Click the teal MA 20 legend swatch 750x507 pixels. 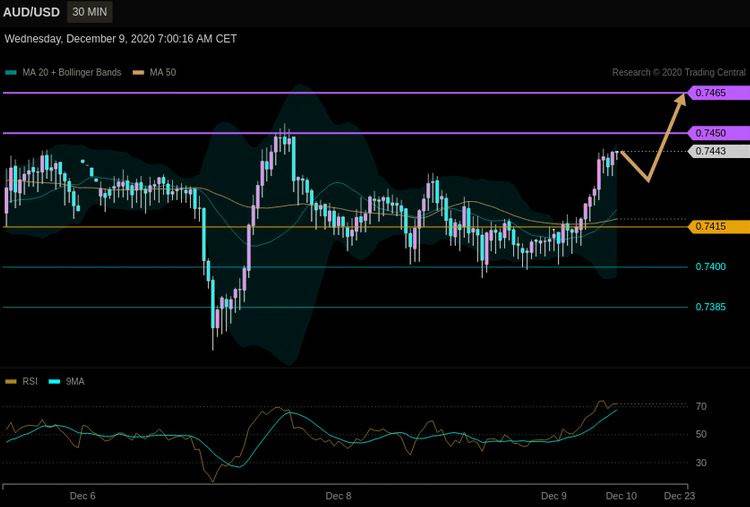(11, 73)
